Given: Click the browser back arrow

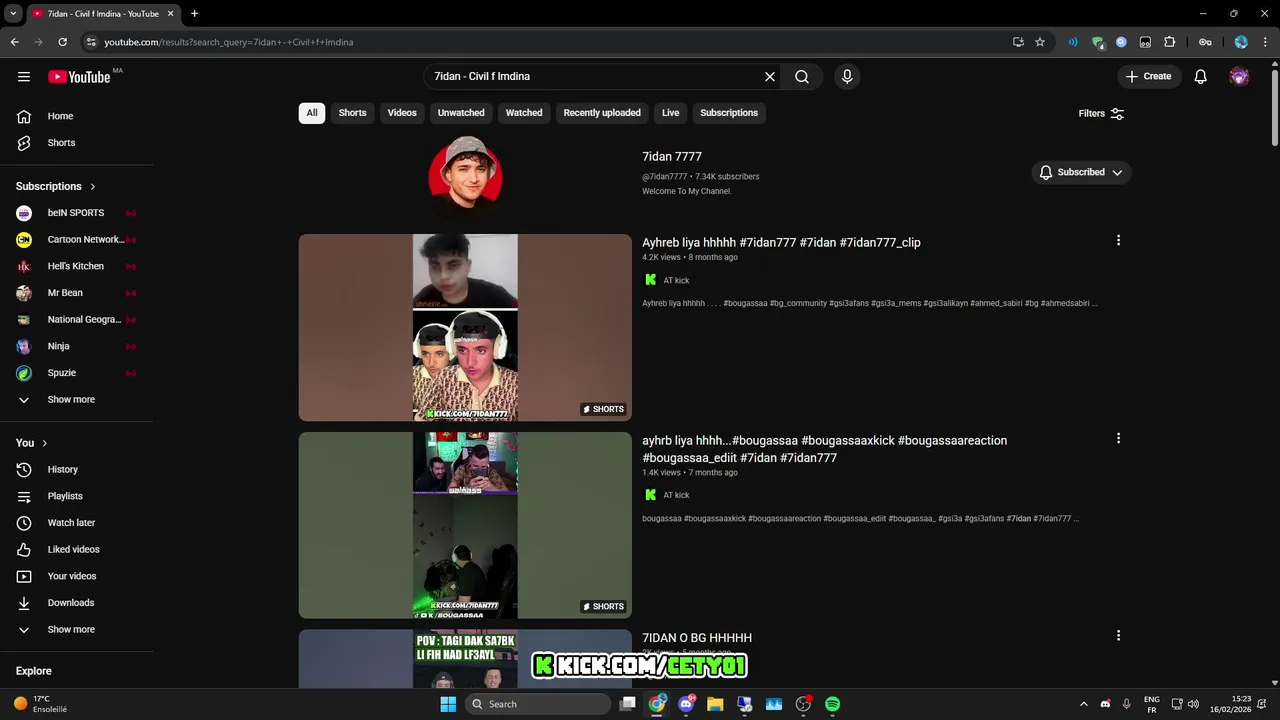Looking at the screenshot, I should click(15, 42).
